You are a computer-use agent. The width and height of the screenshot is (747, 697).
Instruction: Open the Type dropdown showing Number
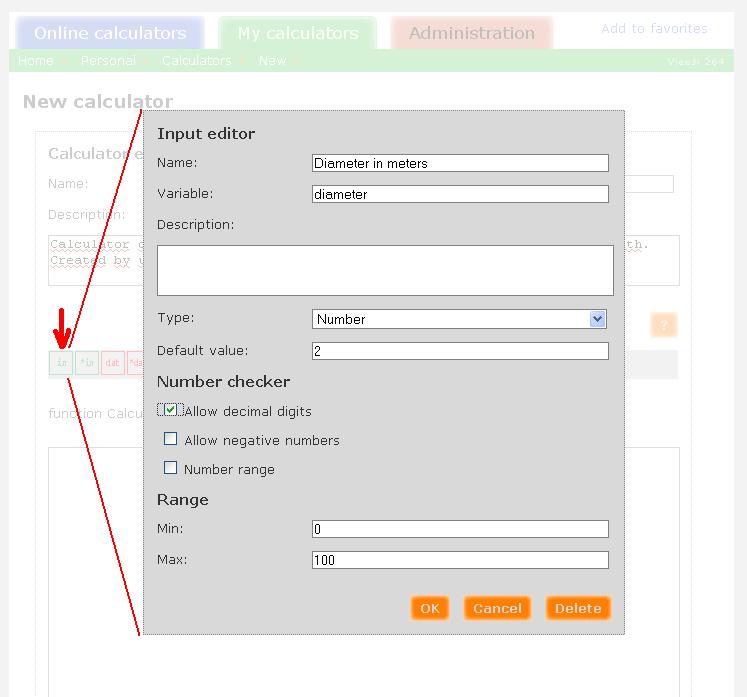pos(459,319)
